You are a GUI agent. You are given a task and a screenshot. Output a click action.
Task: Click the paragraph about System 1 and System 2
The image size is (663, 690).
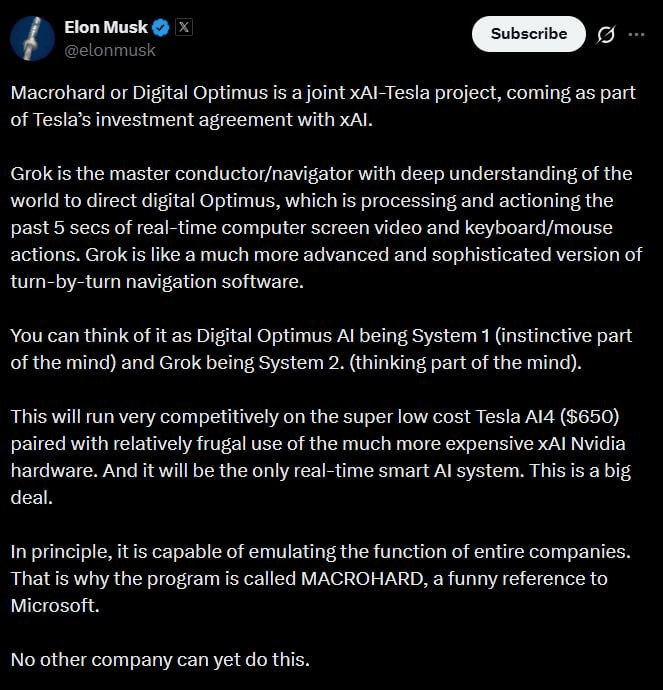(x=320, y=347)
